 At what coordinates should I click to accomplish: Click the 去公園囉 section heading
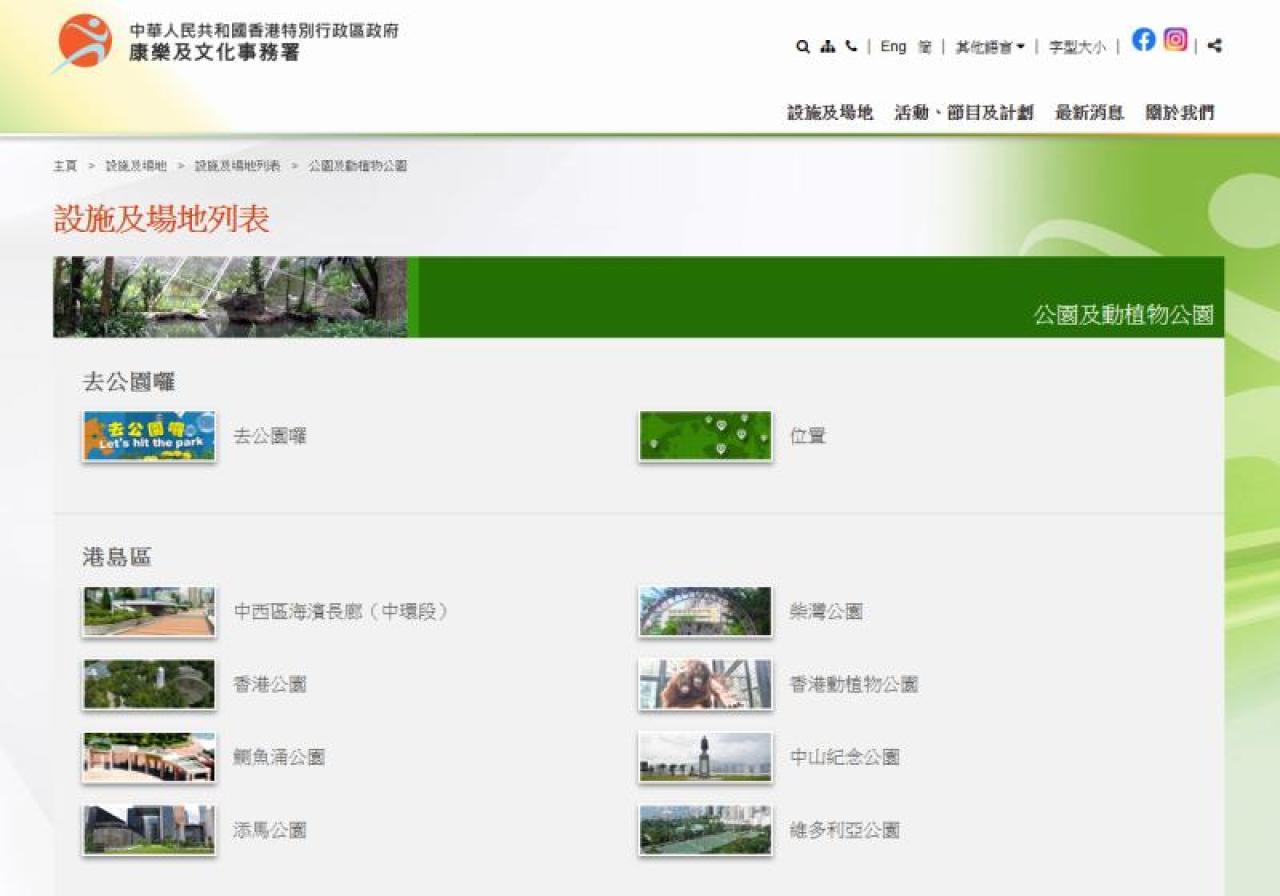pyautogui.click(x=129, y=381)
